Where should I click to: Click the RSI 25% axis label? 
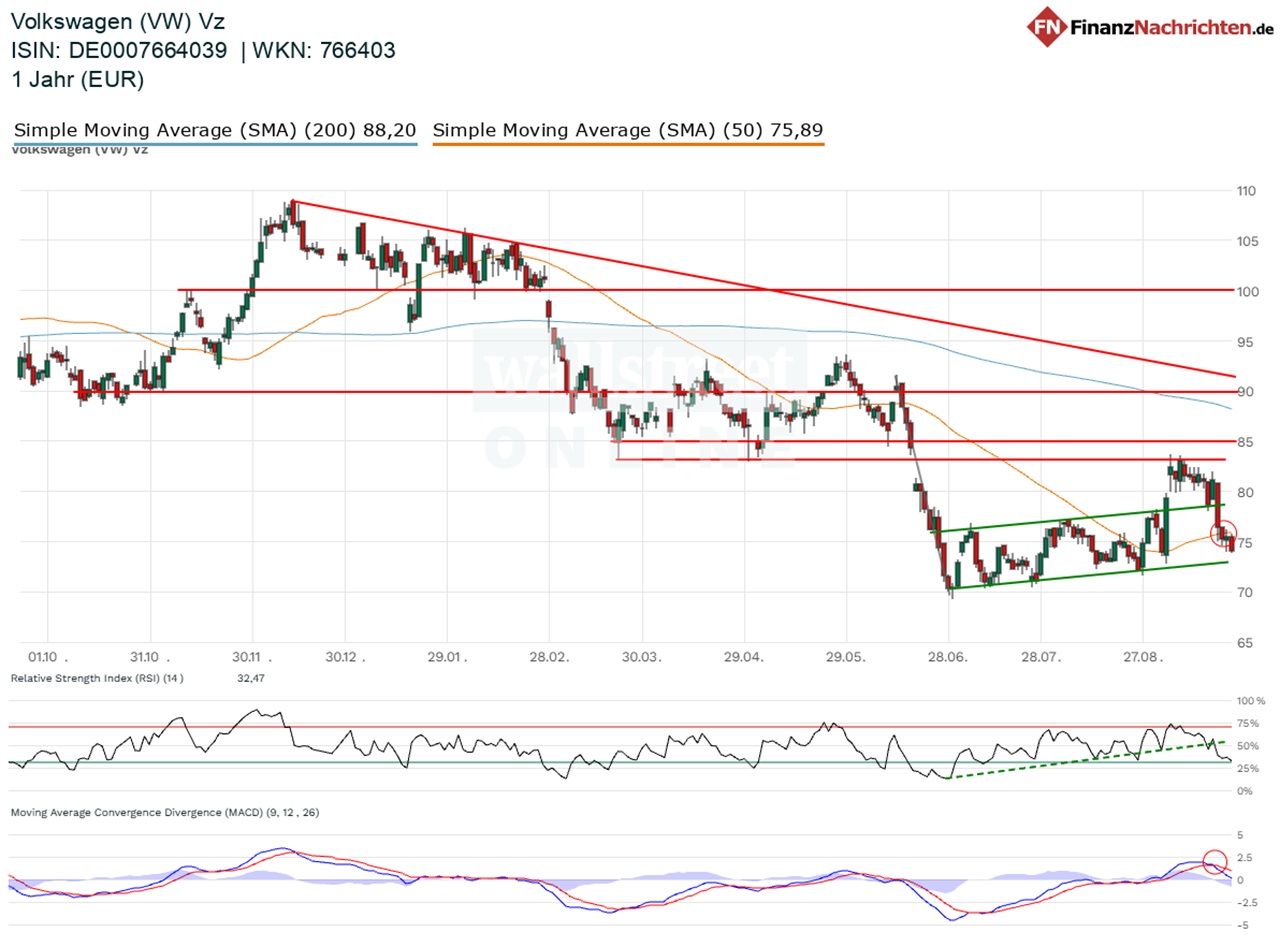(x=1250, y=768)
